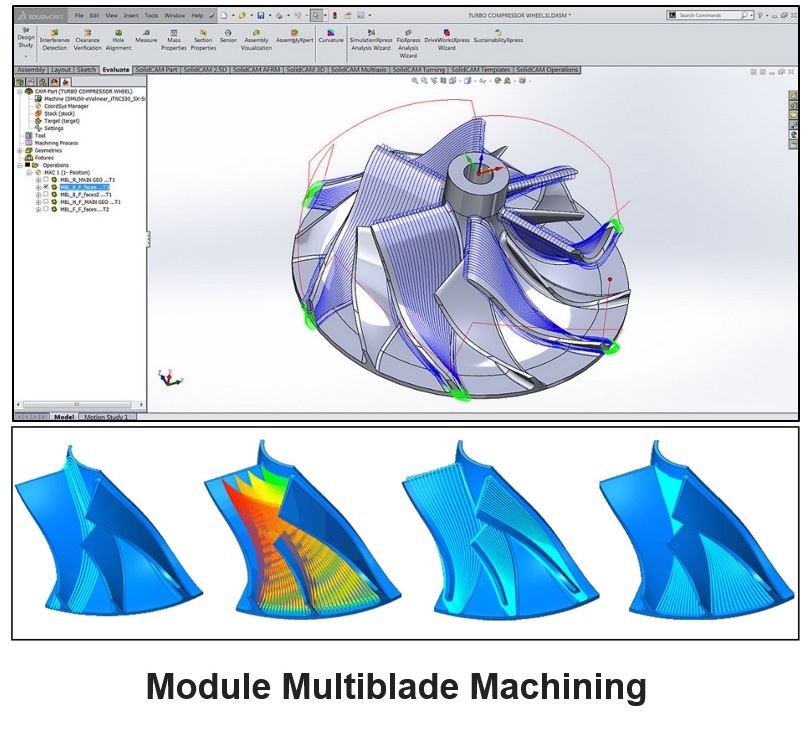Launch SustainabilityXpress
Viewport: 810px width, 739px height.
coord(499,36)
